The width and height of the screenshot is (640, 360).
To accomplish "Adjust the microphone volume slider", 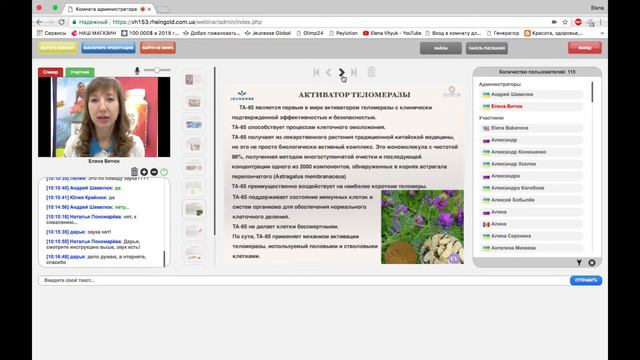I will tap(157, 70).
